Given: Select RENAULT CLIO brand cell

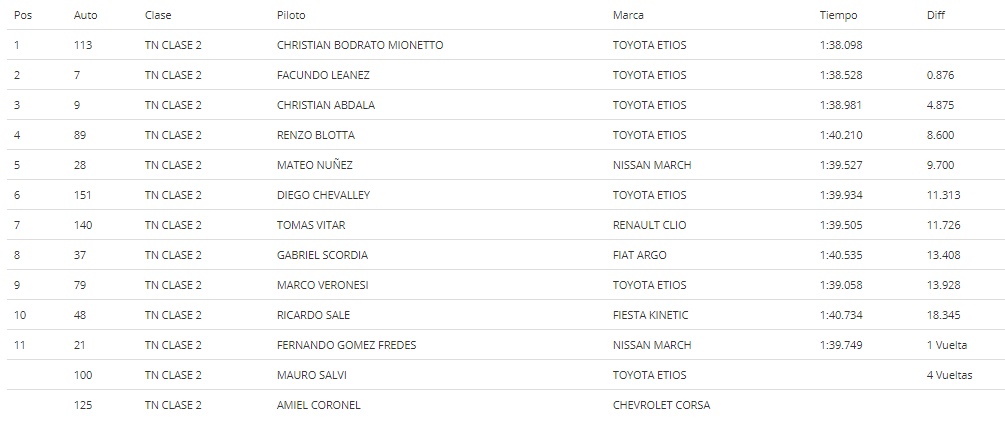Looking at the screenshot, I should click(649, 226).
